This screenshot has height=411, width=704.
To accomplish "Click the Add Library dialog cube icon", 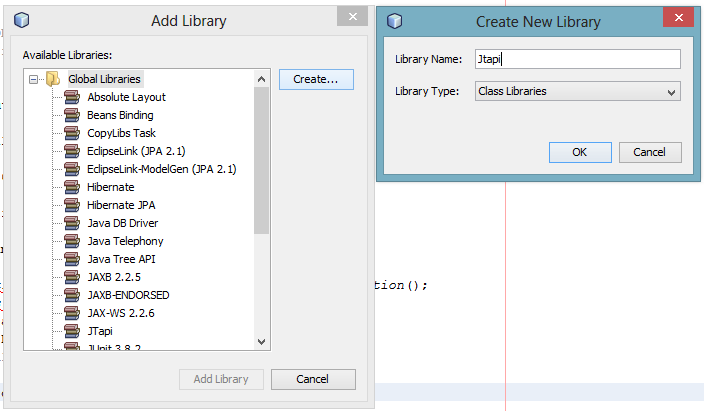I will pos(22,20).
